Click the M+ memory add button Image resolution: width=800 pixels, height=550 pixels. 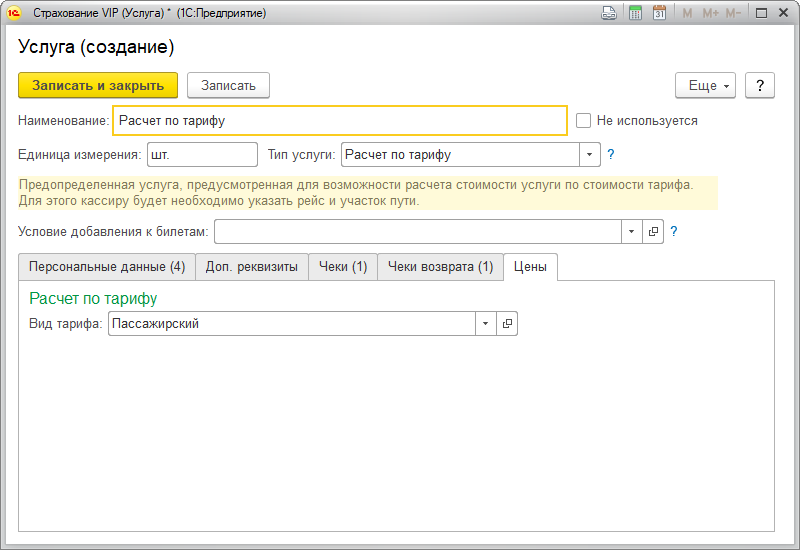tap(710, 13)
